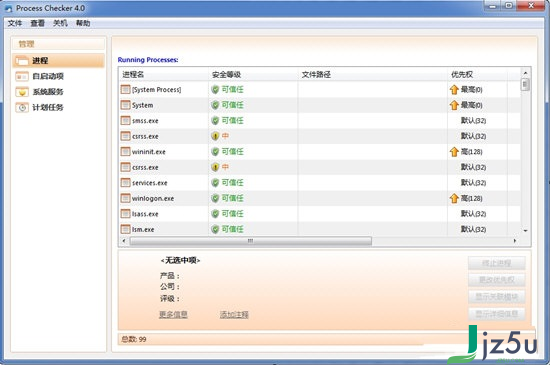The width and height of the screenshot is (550, 365).
Task: Click 默认(32) priority for lsass.exe
Action: pyautogui.click(x=473, y=214)
